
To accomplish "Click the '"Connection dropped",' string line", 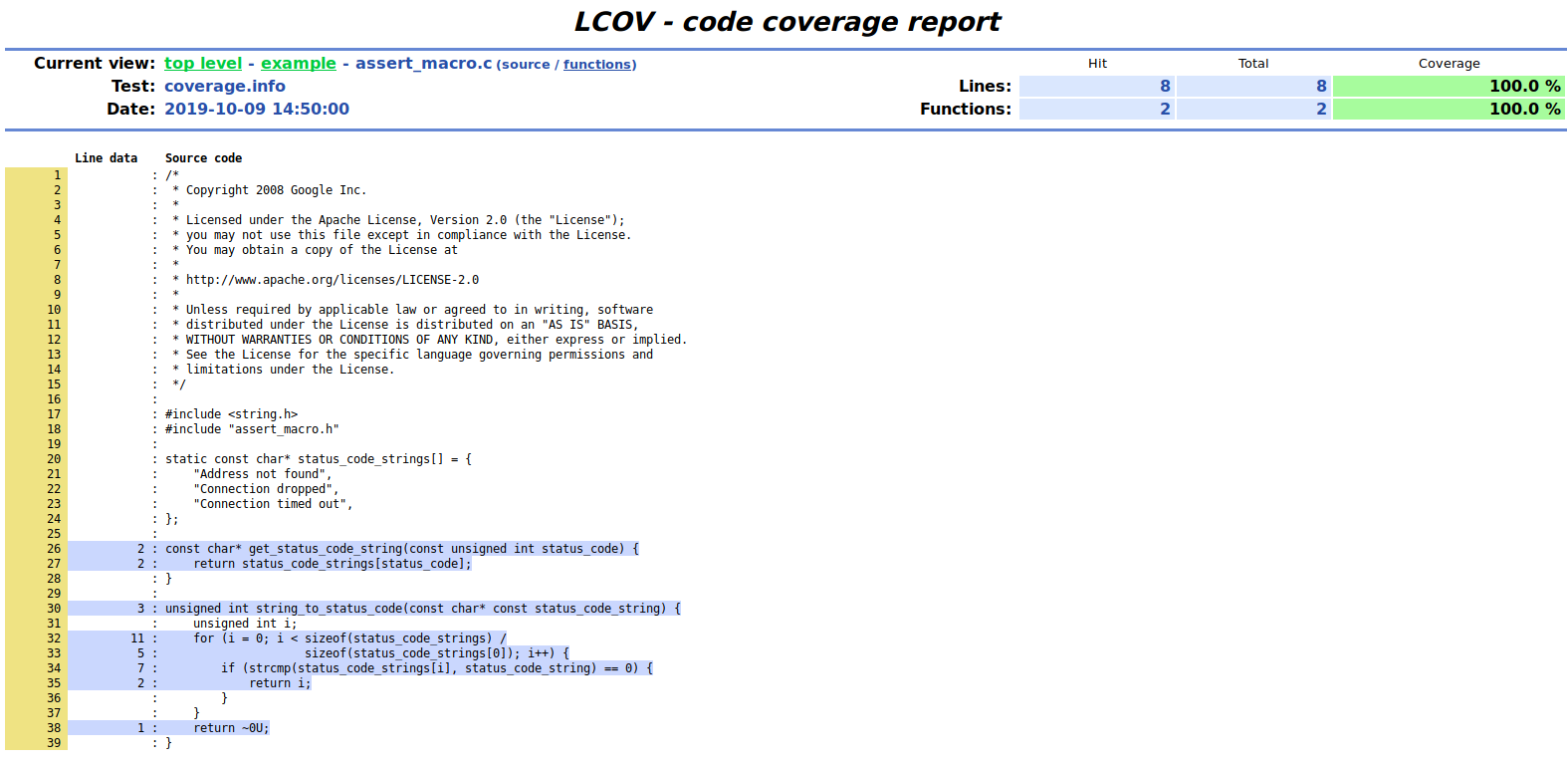I will tap(266, 489).
